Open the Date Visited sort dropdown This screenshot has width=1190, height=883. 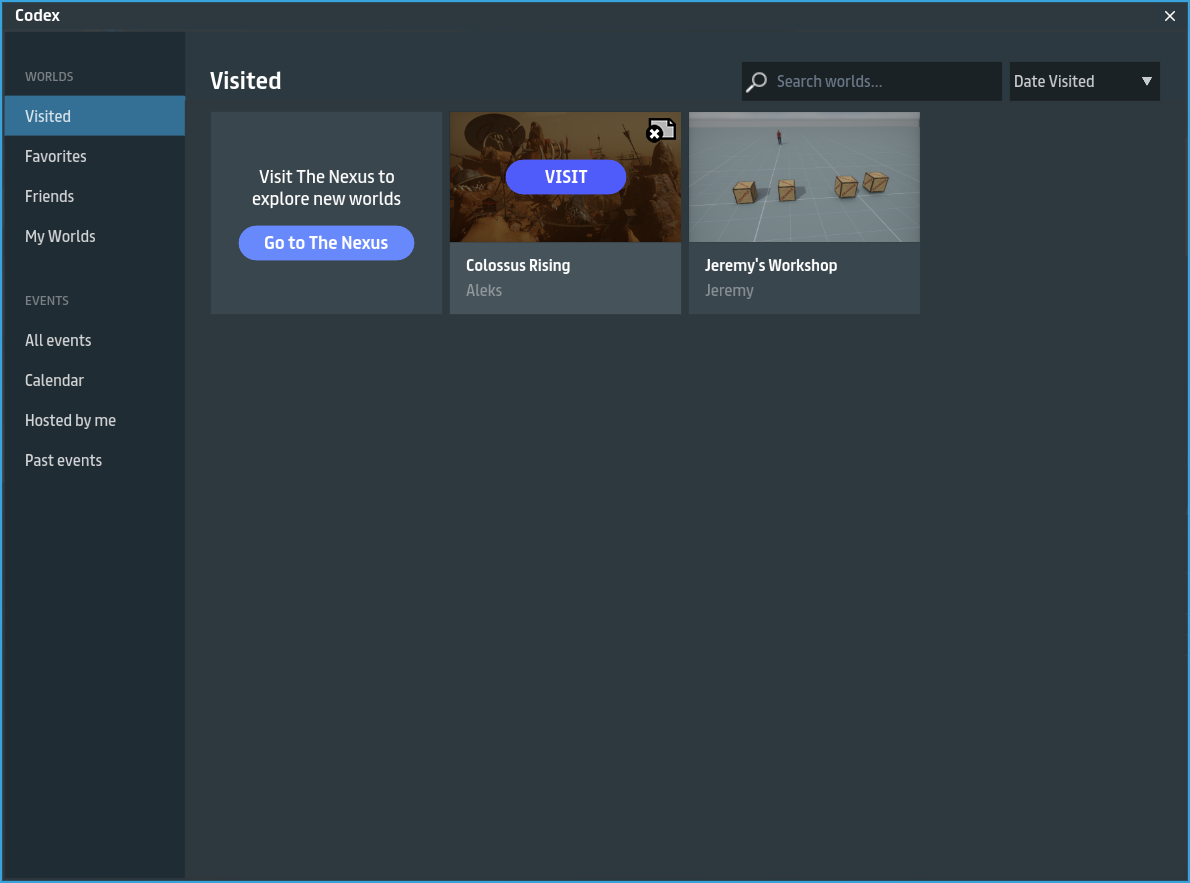(x=1084, y=82)
